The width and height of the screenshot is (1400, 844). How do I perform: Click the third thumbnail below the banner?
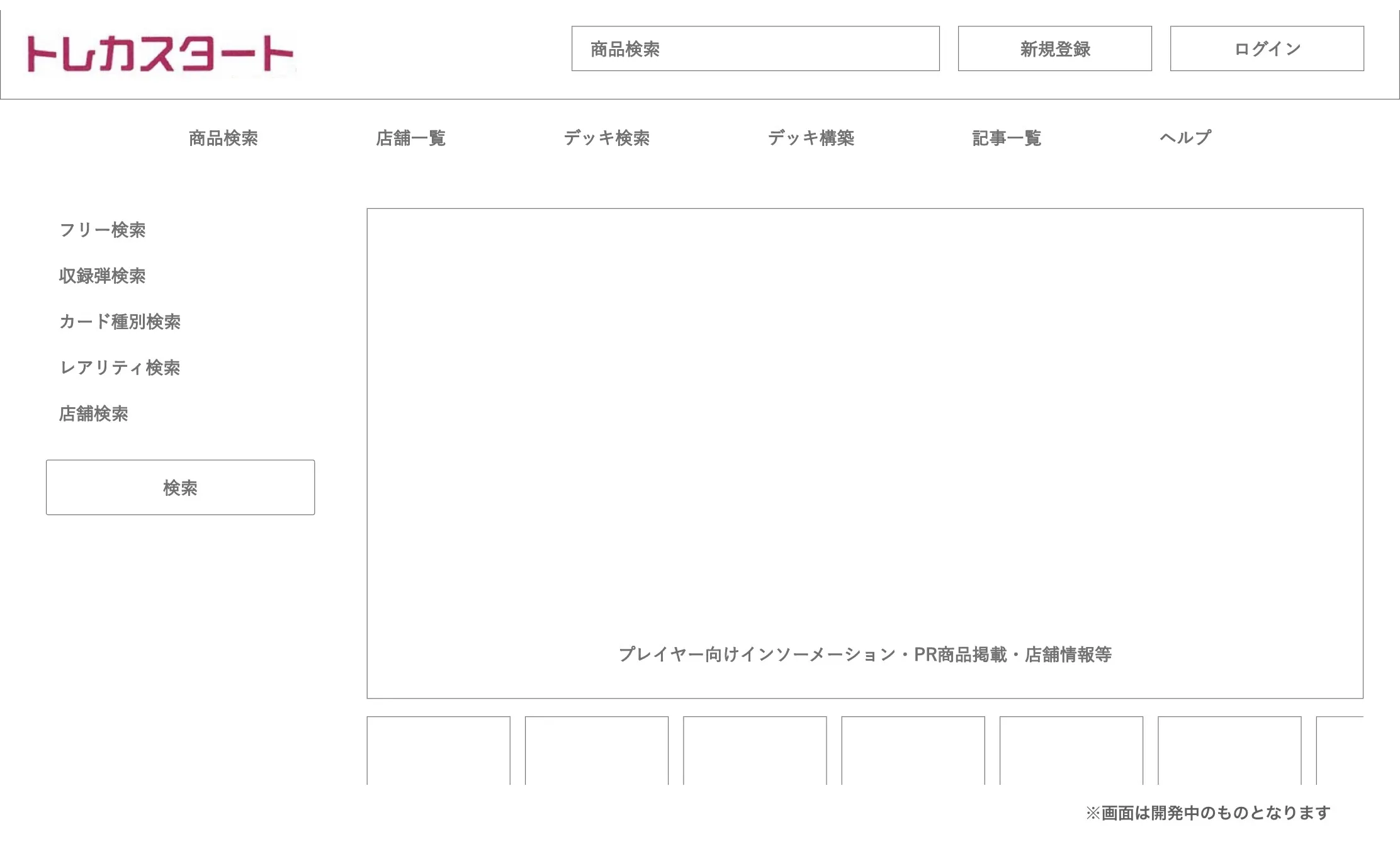(x=754, y=750)
